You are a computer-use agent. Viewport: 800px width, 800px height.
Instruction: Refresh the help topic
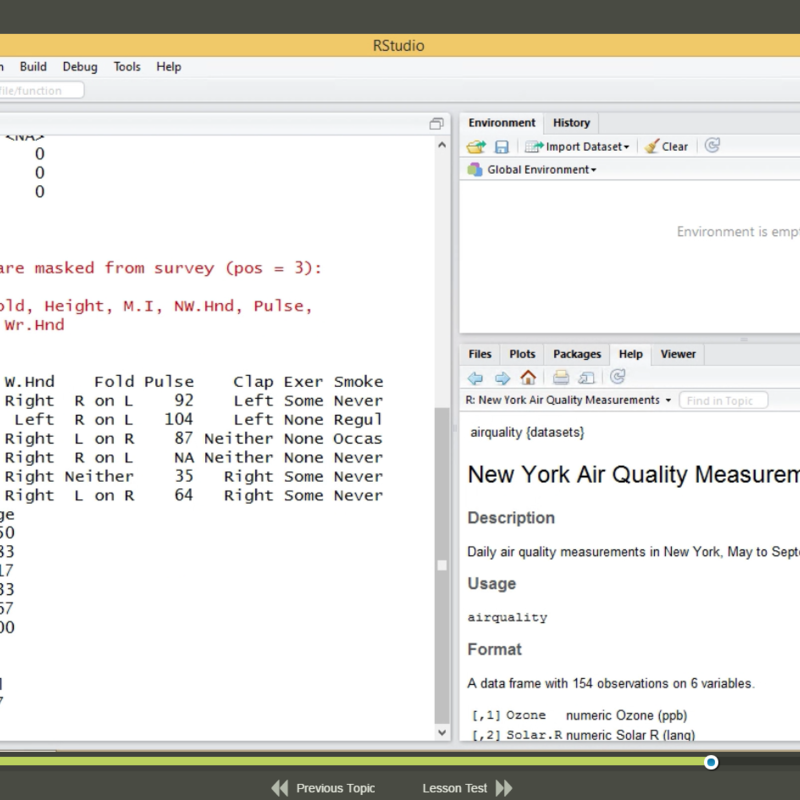coord(617,377)
